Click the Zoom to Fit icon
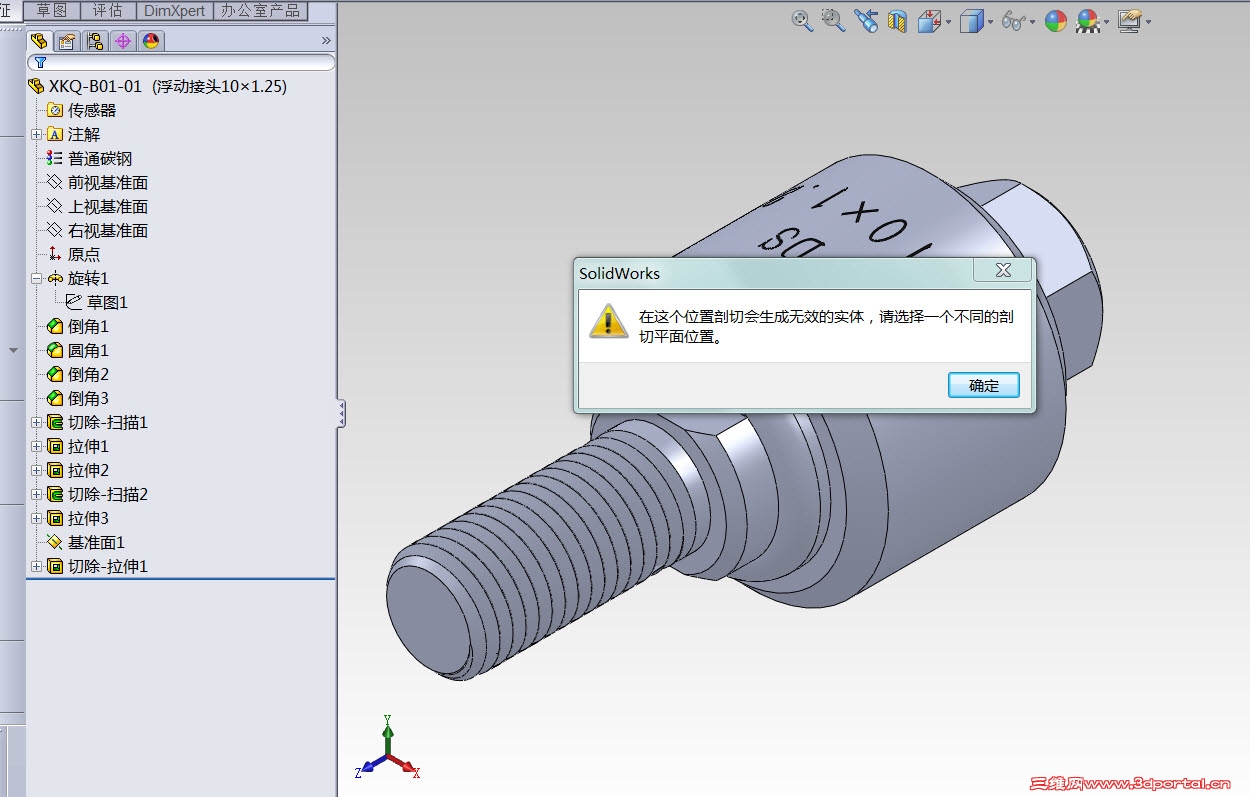Screen dimensions: 1250x797 (x=802, y=20)
